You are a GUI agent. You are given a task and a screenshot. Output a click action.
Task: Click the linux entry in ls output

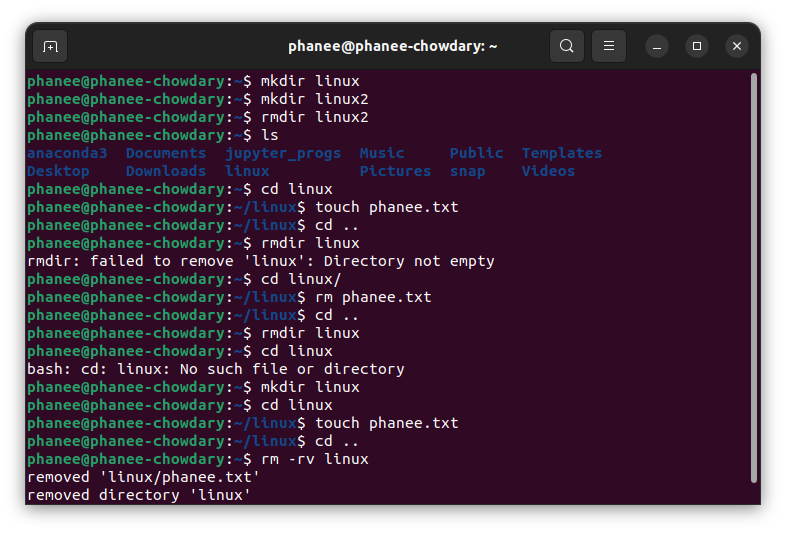pyautogui.click(x=247, y=171)
